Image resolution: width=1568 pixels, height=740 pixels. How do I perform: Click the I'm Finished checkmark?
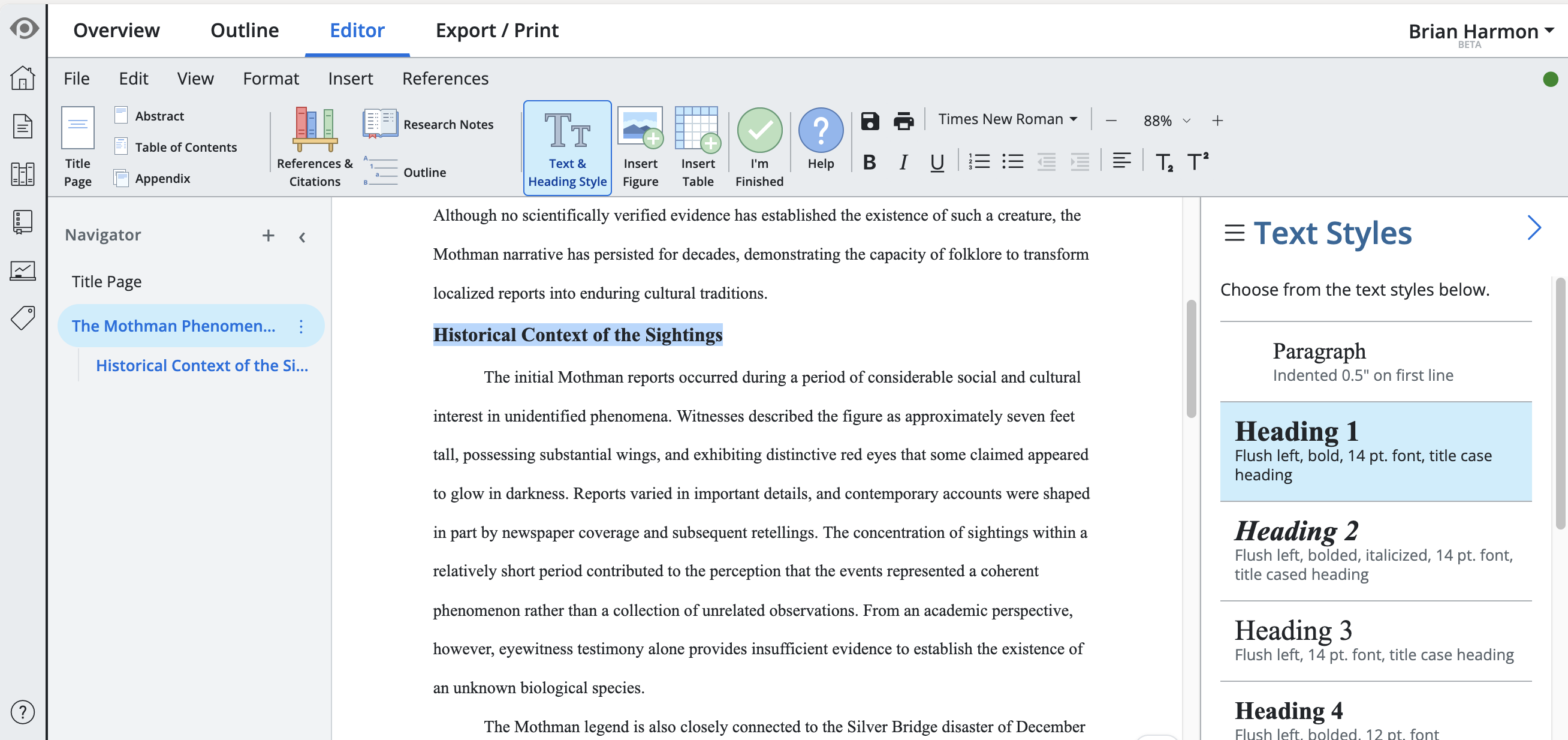759,147
